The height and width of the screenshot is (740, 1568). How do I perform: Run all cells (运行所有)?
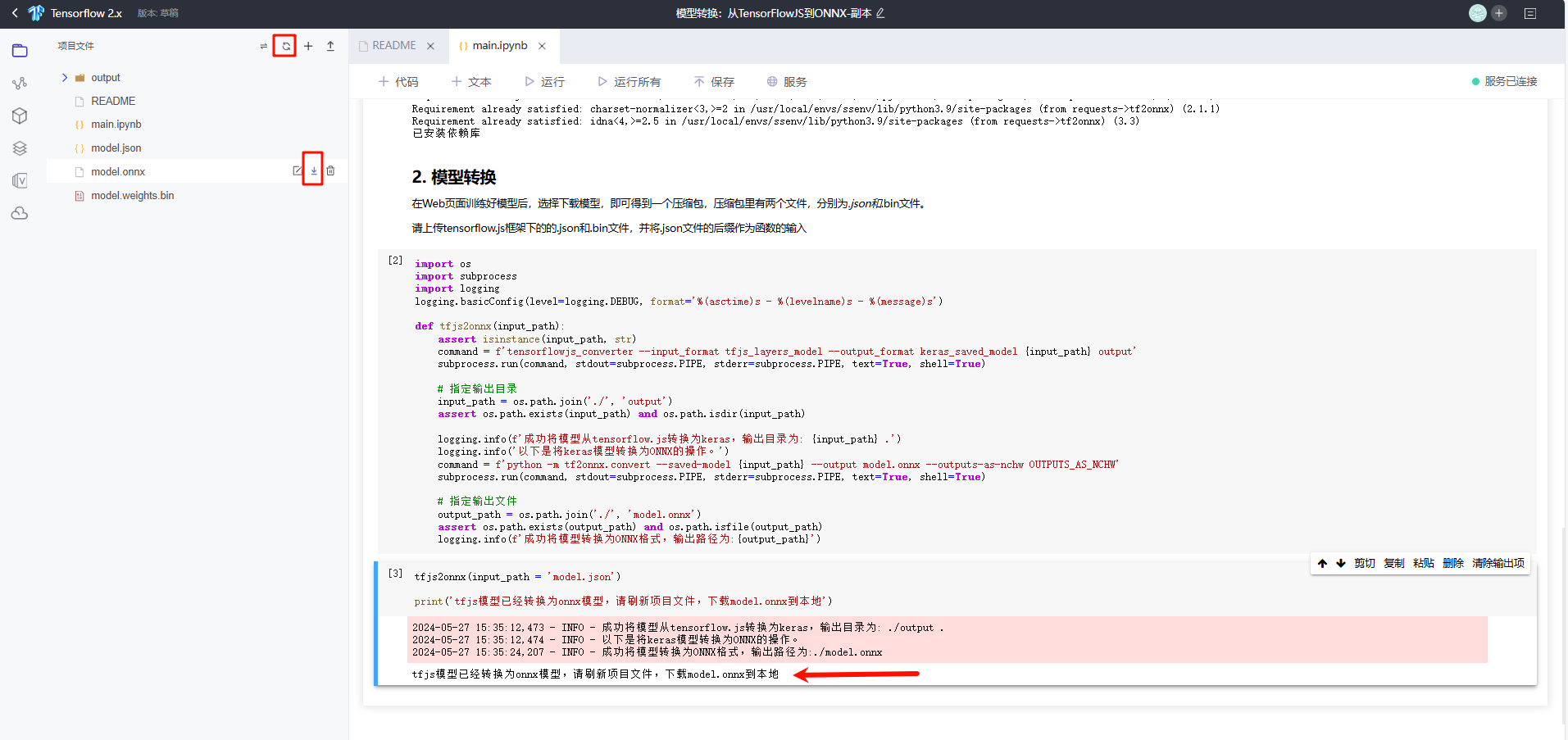click(x=629, y=82)
